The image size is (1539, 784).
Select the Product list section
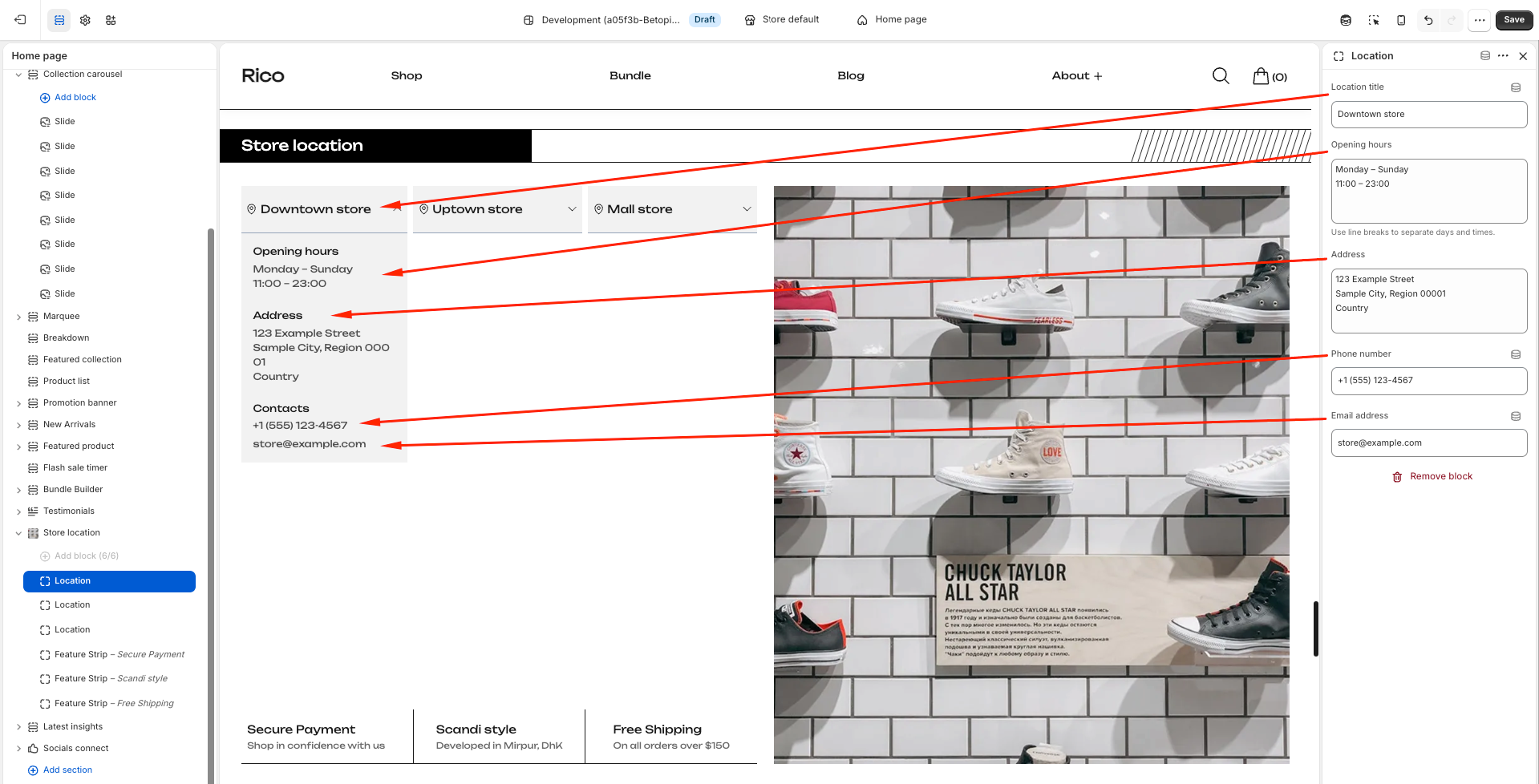tap(66, 382)
